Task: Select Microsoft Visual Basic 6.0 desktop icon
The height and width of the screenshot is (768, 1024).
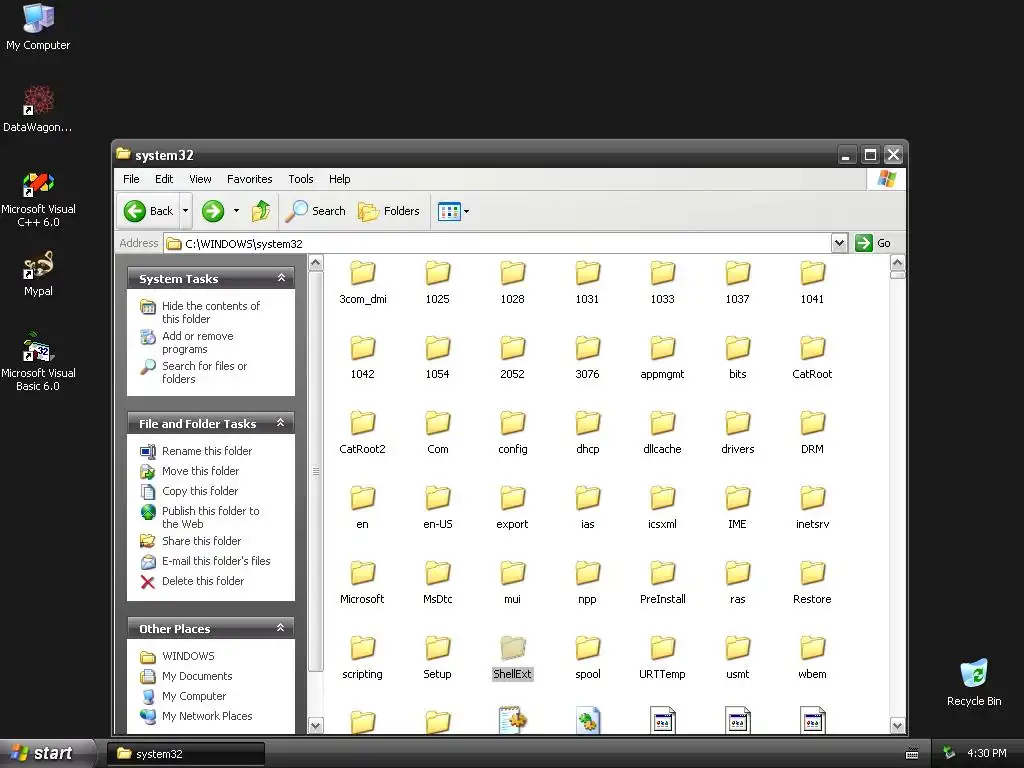Action: [x=38, y=362]
